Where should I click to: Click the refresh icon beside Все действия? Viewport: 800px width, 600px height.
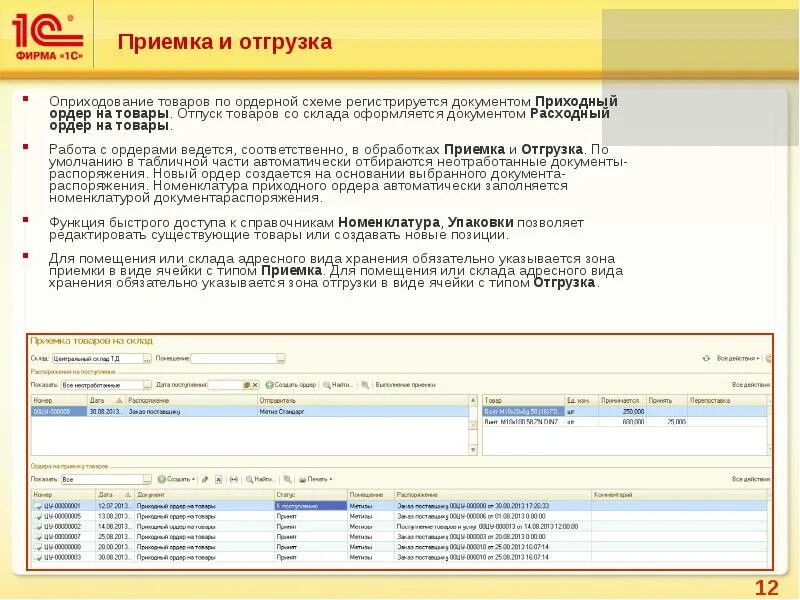tap(706, 359)
